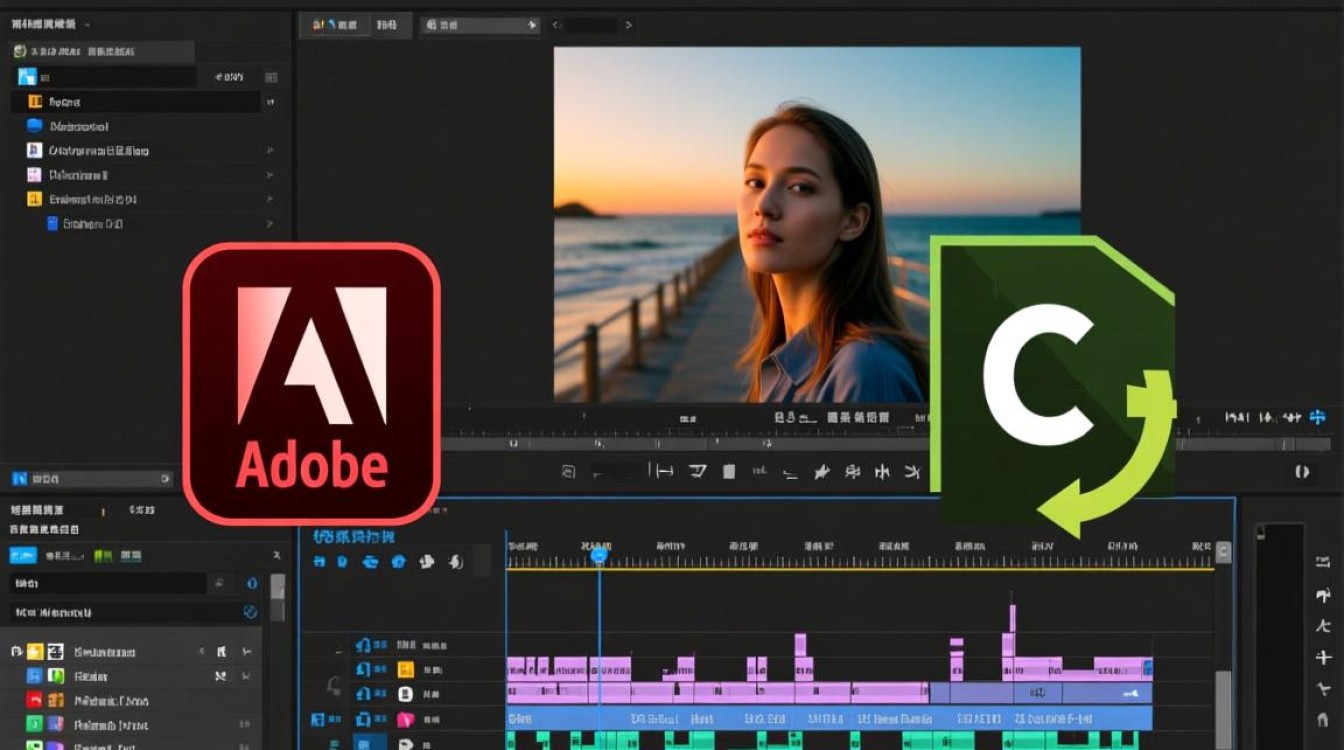Screen dimensions: 1344x750
Task: Click the large red Adobe logo
Action: (311, 384)
